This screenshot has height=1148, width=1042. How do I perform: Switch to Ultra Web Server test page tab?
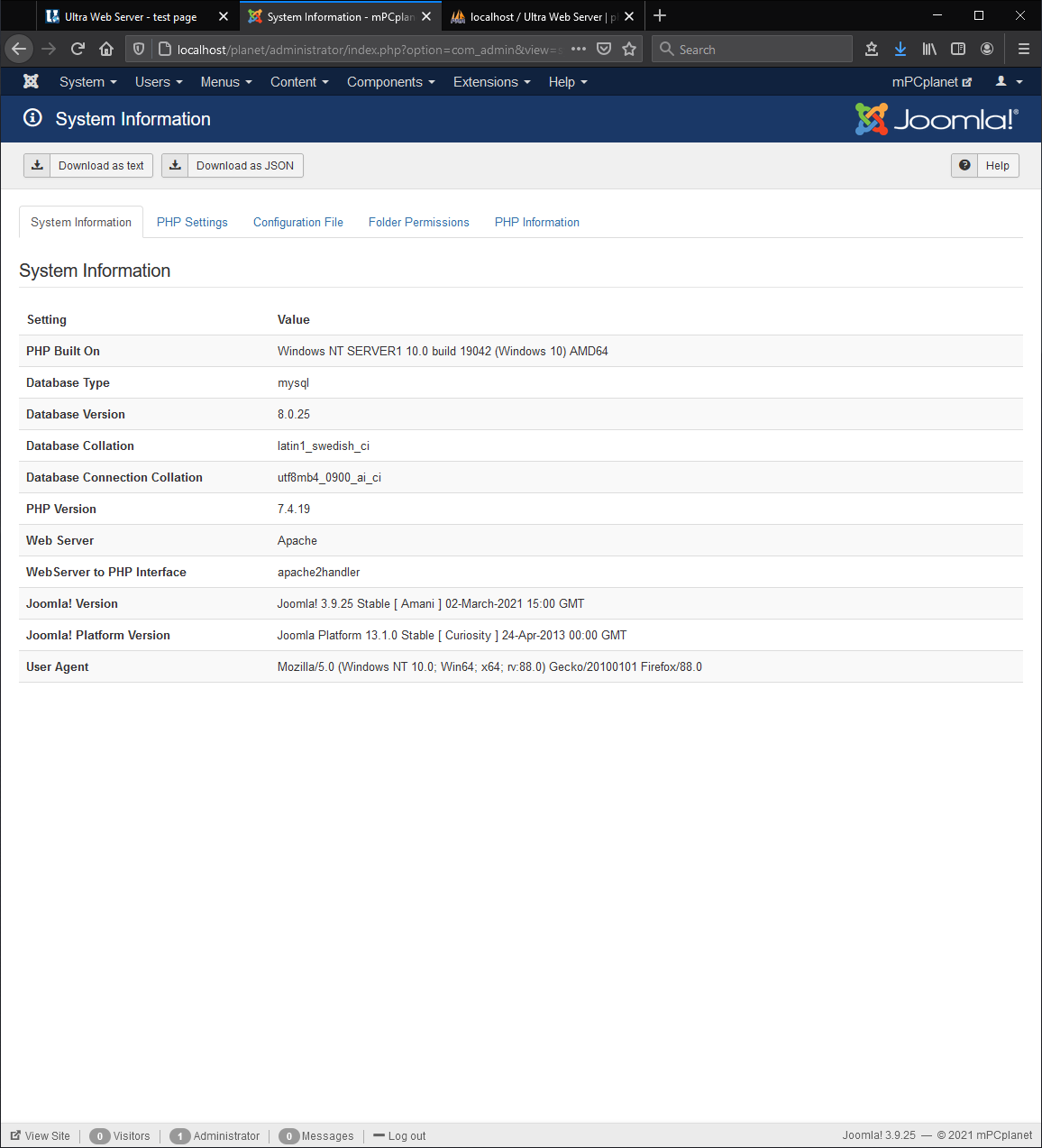click(x=131, y=16)
